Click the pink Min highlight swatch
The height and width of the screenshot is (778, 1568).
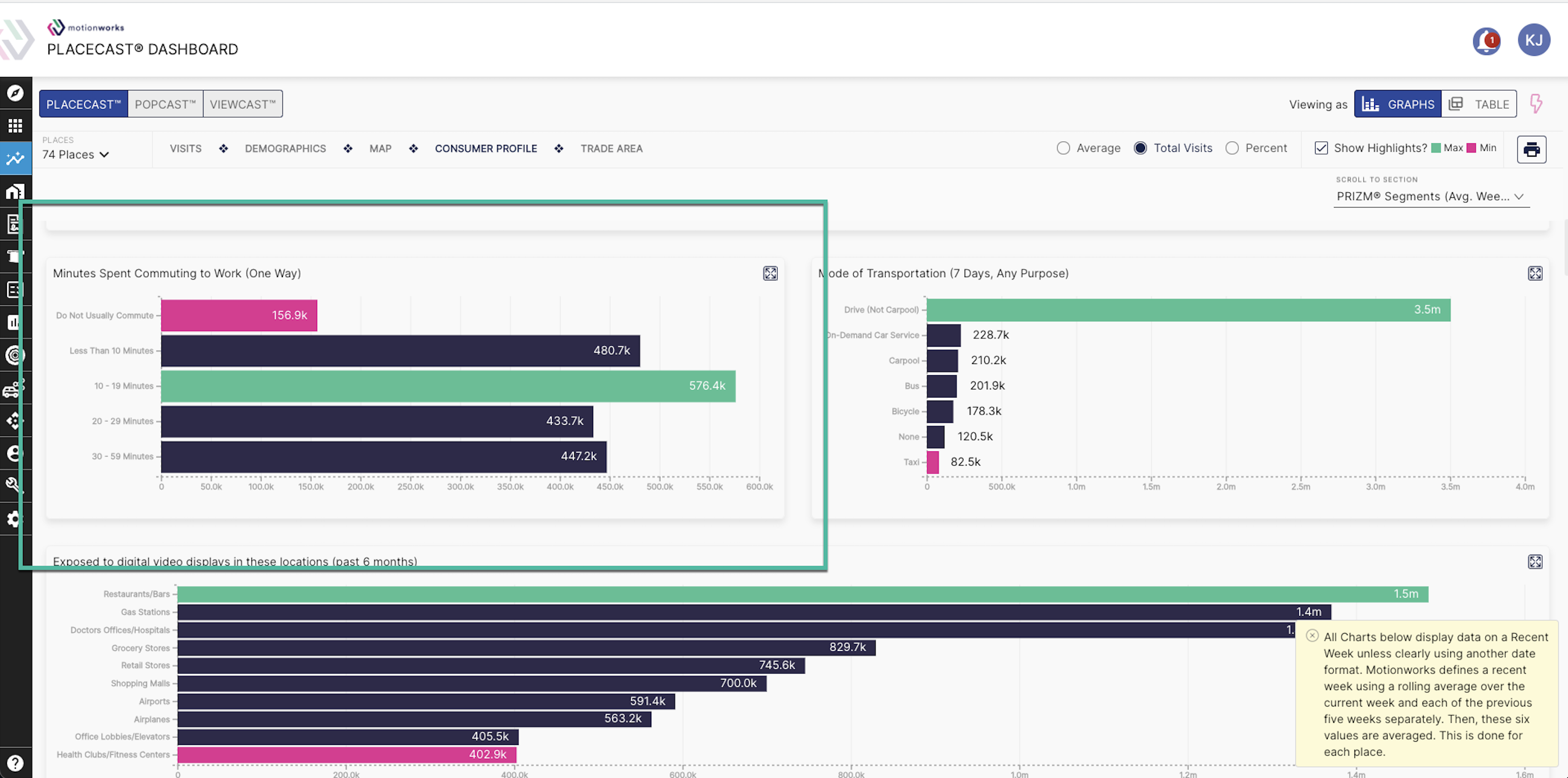pos(1471,148)
